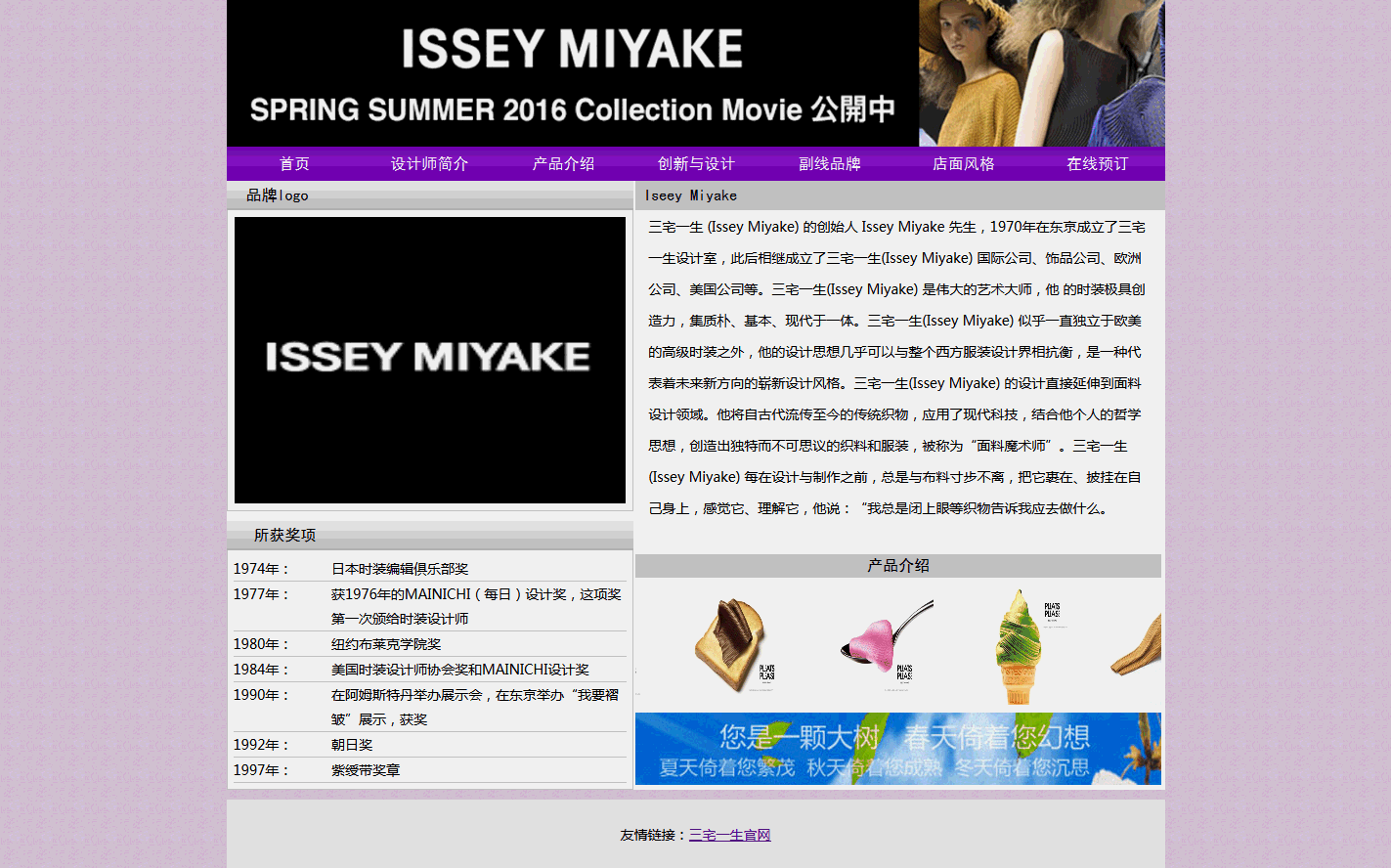Image resolution: width=1391 pixels, height=868 pixels.
Task: Select 产品介绍 in the purple nav bar
Action: [x=563, y=164]
